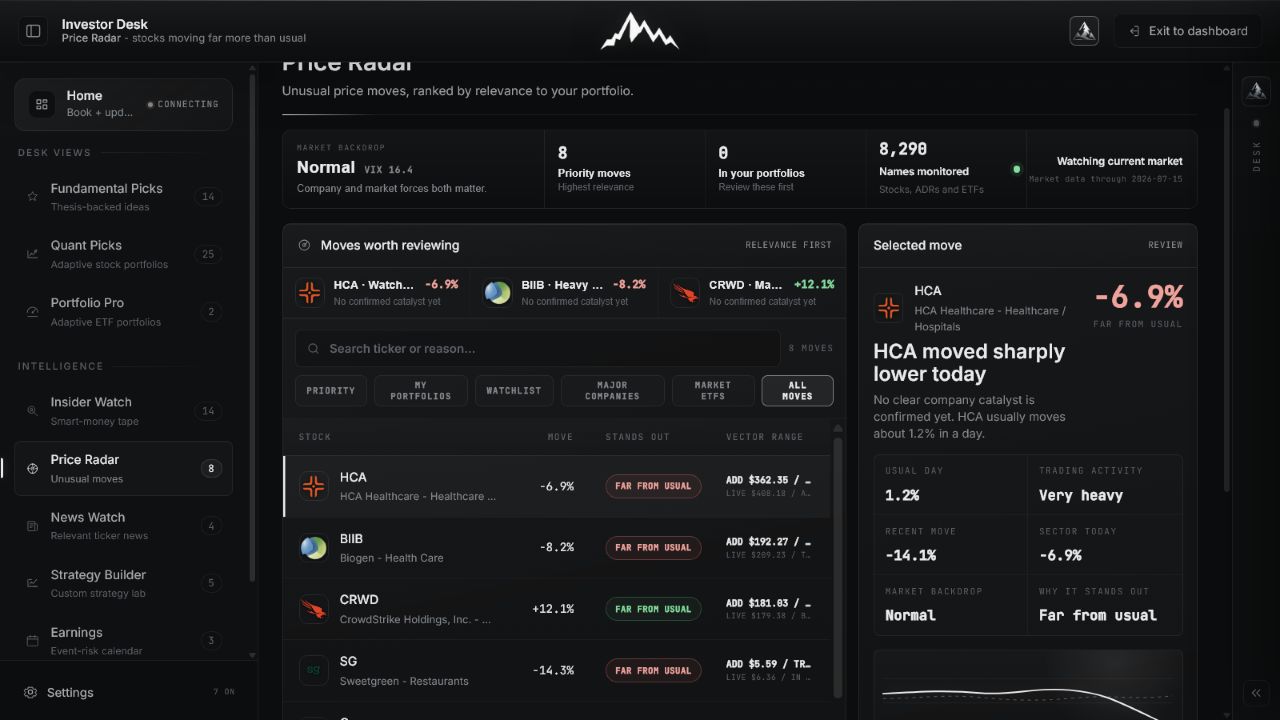Open the SG Sweetgreen row
This screenshot has height=720, width=1280.
(557, 670)
